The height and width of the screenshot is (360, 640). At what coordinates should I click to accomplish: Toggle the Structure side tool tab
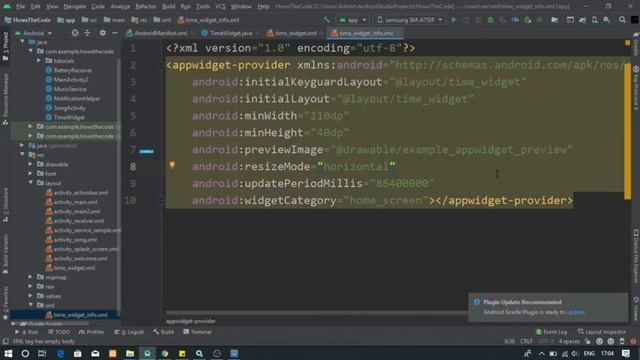[x=5, y=205]
